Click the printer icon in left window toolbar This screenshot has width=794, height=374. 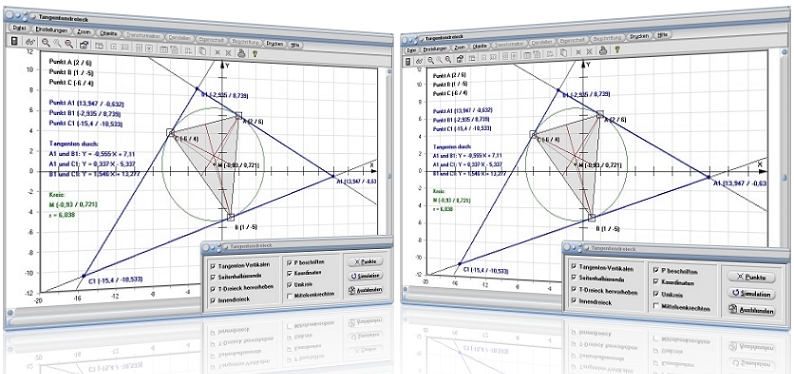242,52
